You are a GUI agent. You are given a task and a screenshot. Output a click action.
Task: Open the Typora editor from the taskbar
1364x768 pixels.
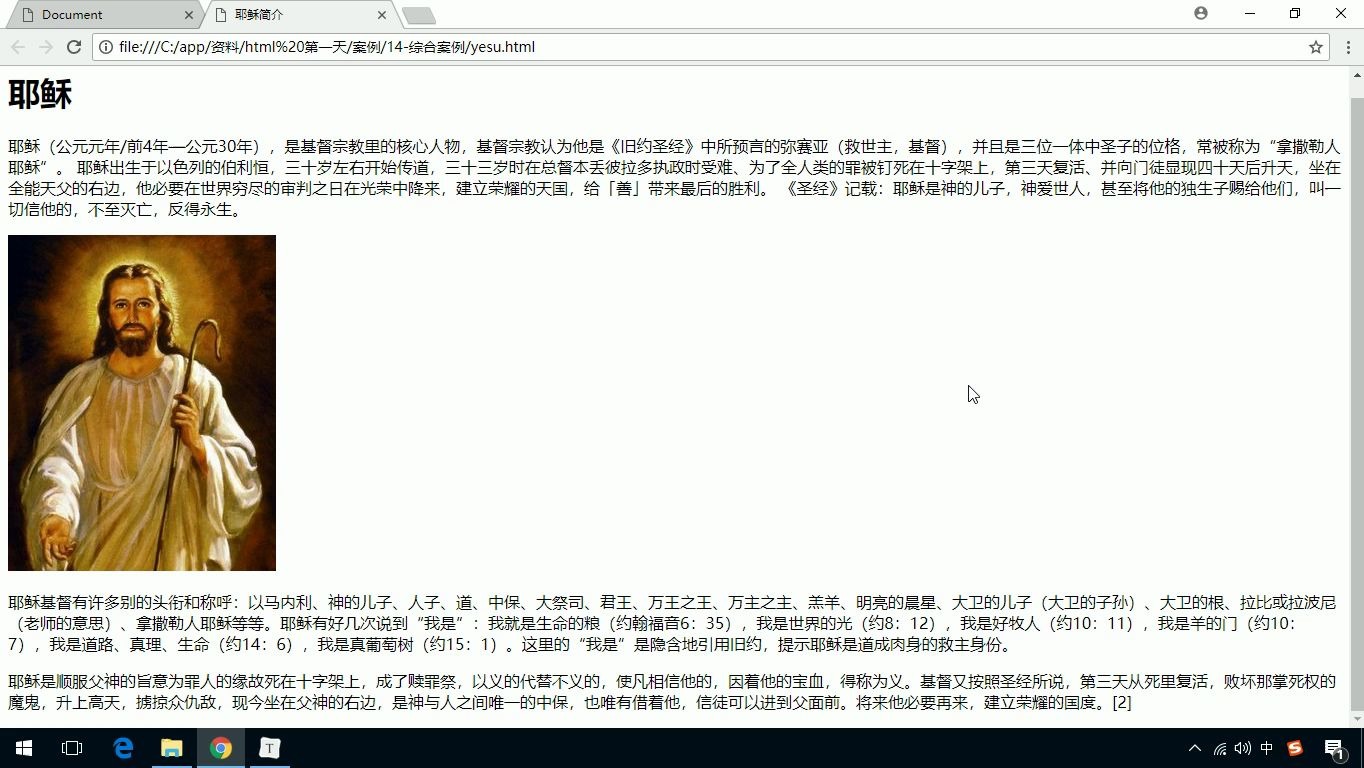click(269, 747)
